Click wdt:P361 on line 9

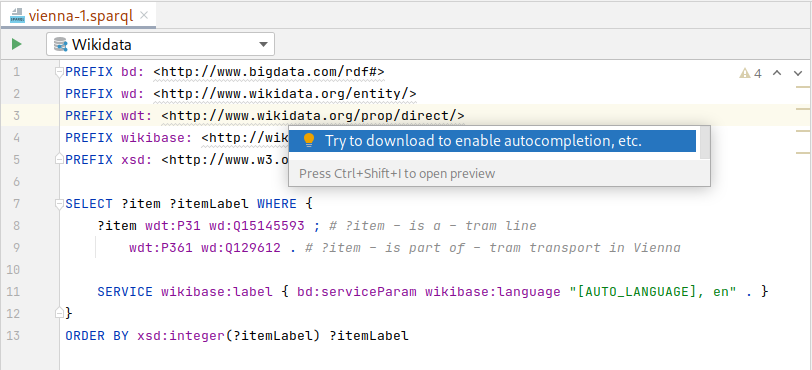pyautogui.click(x=161, y=248)
